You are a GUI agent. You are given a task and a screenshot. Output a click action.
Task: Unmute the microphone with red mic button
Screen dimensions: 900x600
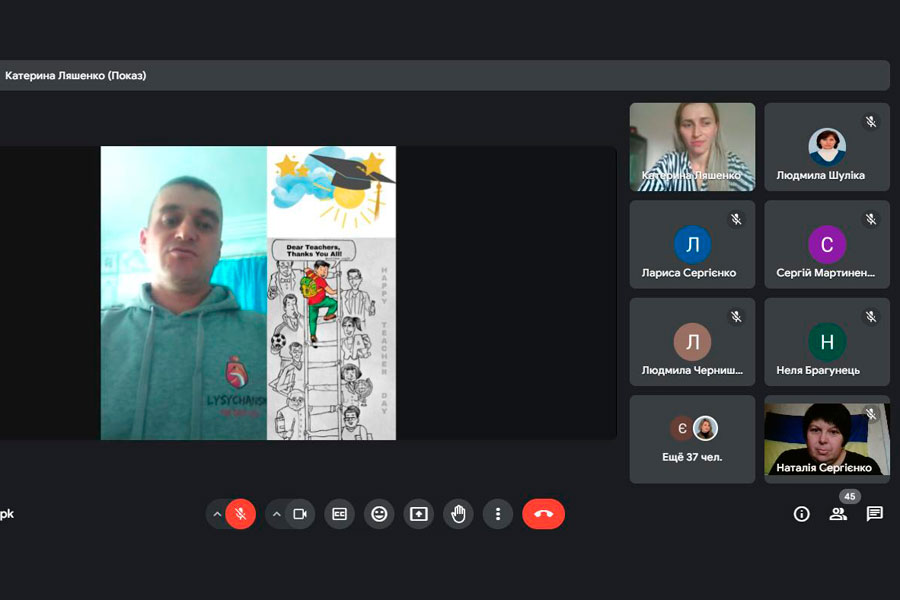pos(240,514)
